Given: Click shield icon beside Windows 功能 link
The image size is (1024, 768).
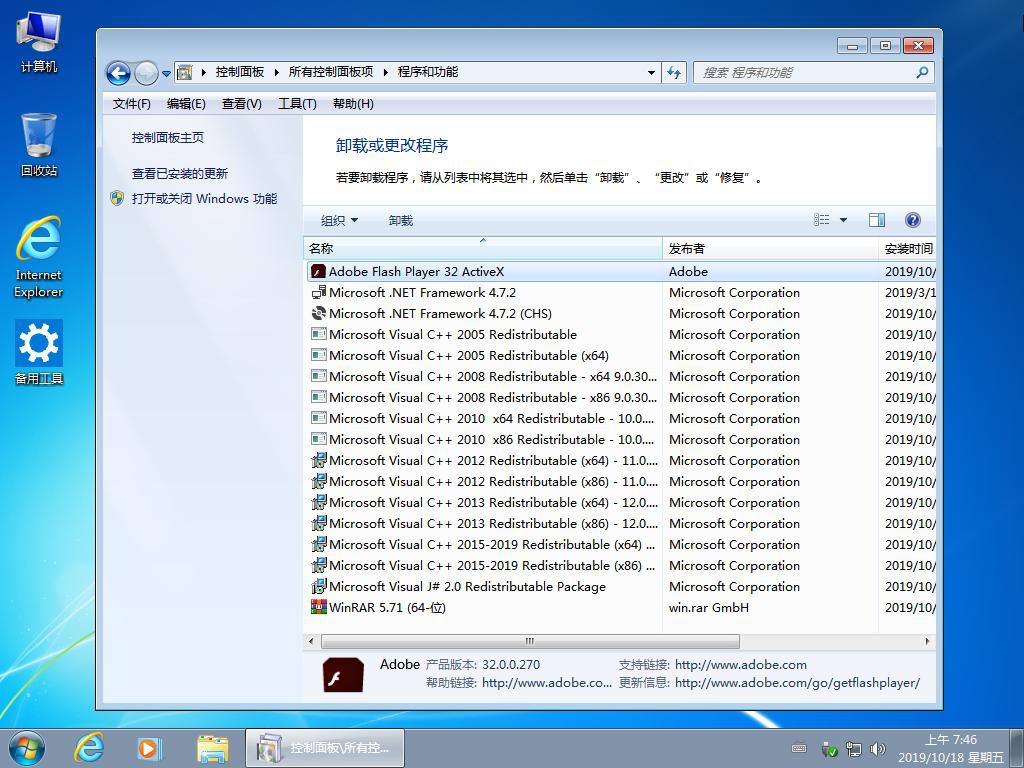Looking at the screenshot, I should point(118,199).
